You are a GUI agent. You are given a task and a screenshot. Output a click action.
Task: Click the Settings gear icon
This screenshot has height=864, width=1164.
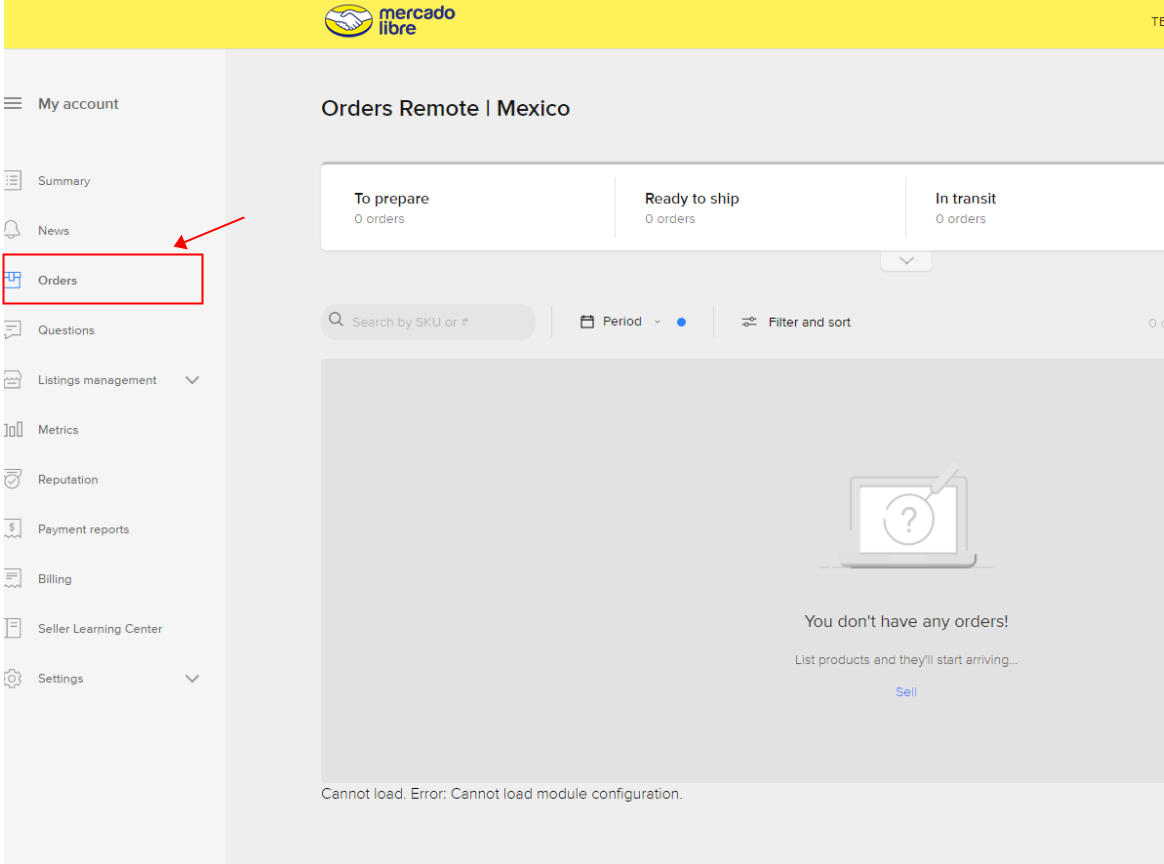(x=13, y=679)
